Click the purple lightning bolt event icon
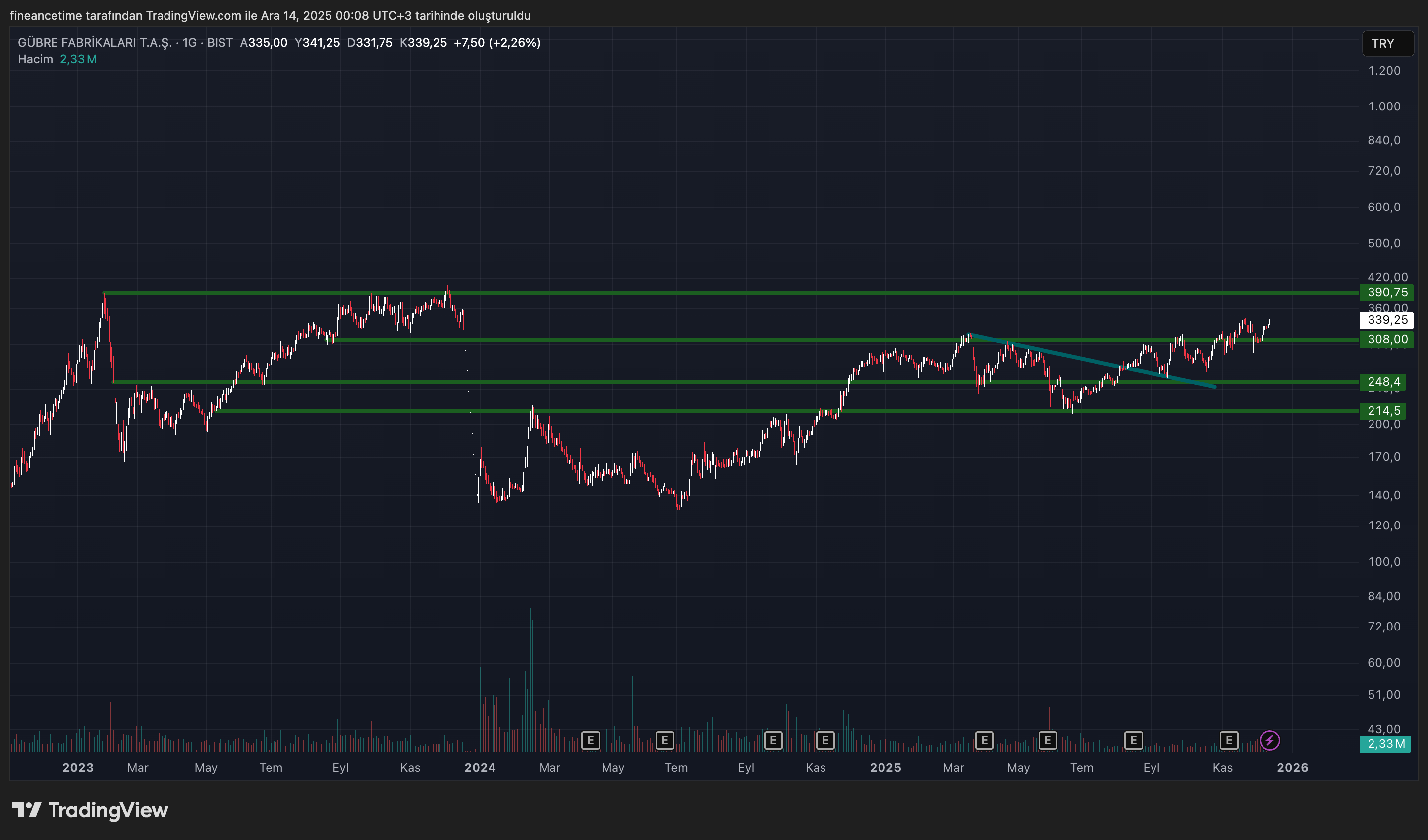This screenshot has width=1428, height=840. tap(1269, 740)
